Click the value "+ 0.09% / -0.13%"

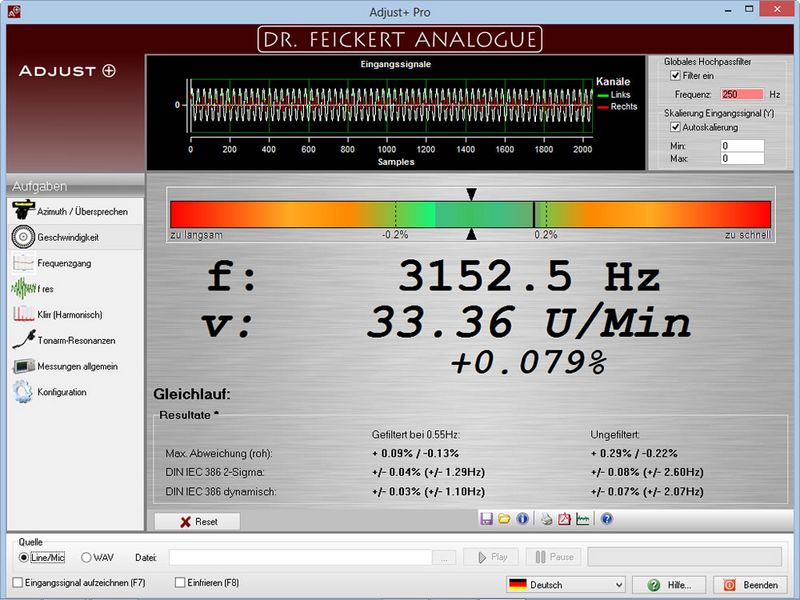415,453
